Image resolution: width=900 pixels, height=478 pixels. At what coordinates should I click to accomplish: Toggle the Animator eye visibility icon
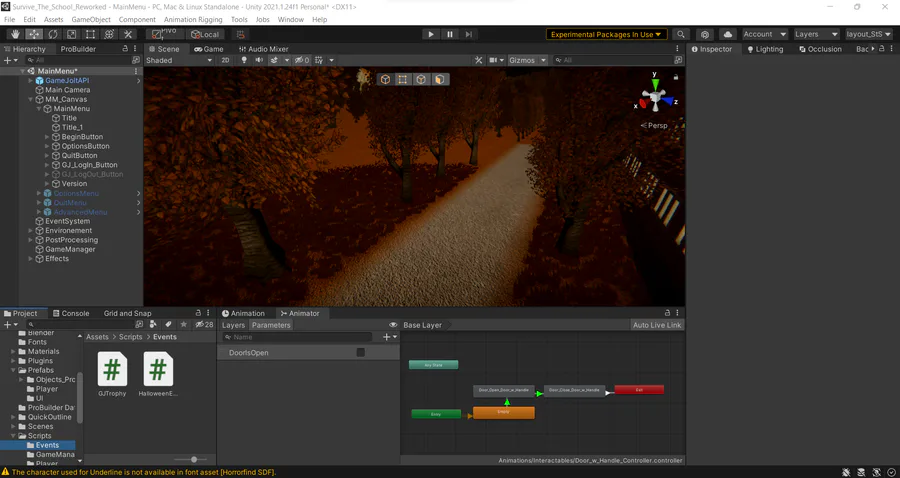393,325
